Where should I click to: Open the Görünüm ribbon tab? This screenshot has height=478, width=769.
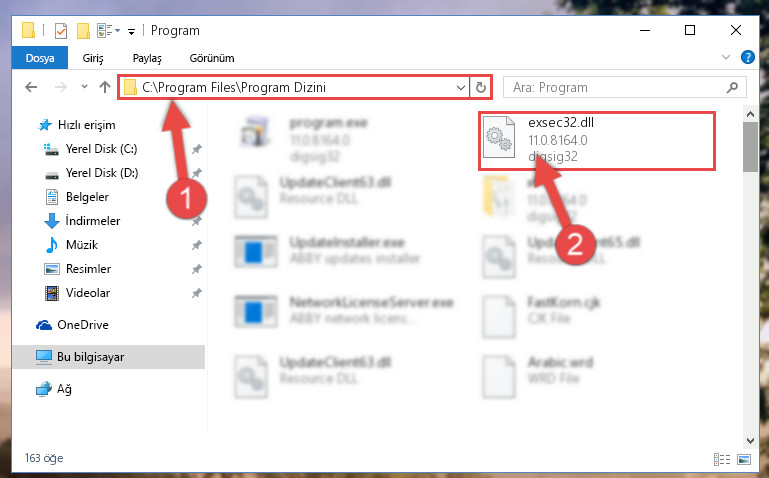point(212,58)
